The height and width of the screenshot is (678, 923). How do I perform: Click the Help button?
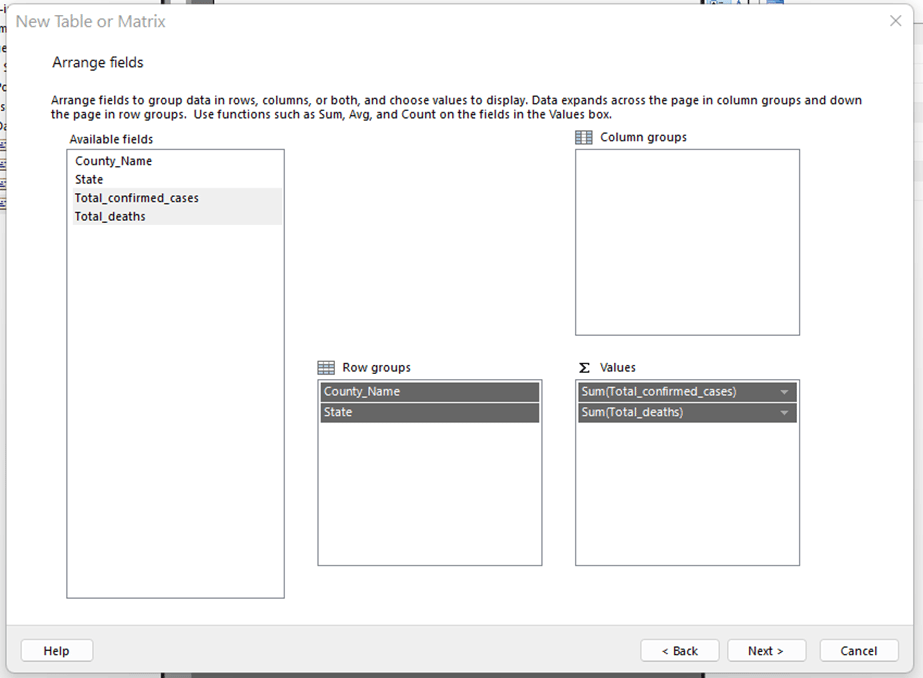[57, 650]
